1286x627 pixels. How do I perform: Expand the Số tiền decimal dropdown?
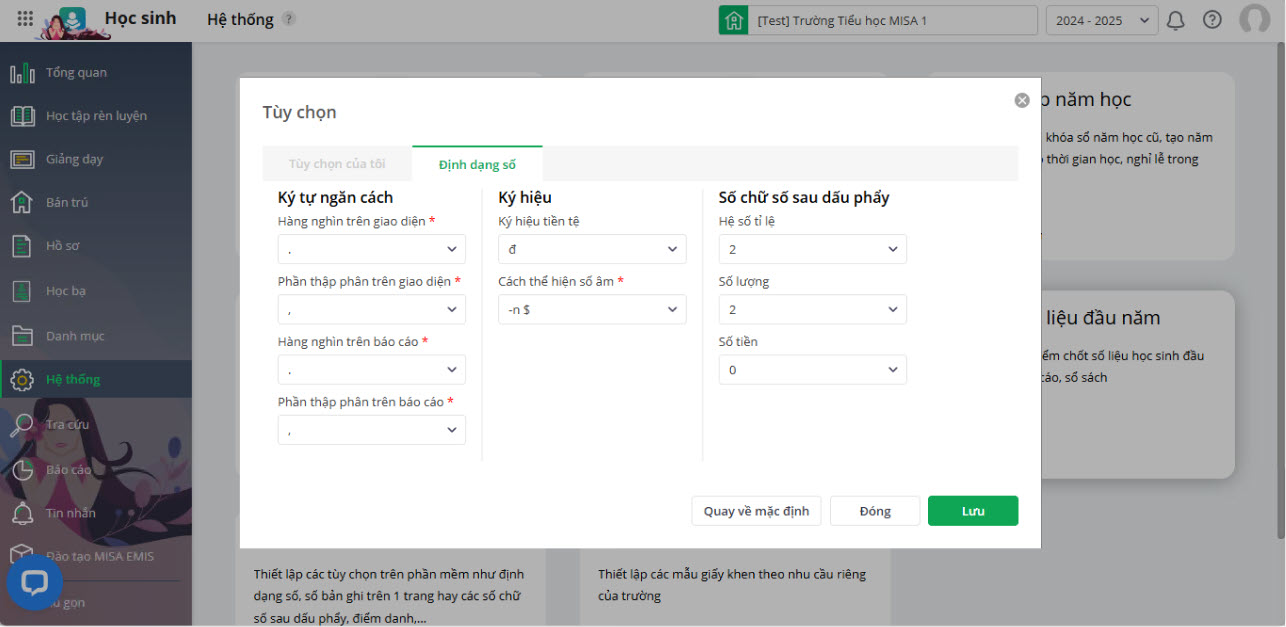(x=812, y=370)
